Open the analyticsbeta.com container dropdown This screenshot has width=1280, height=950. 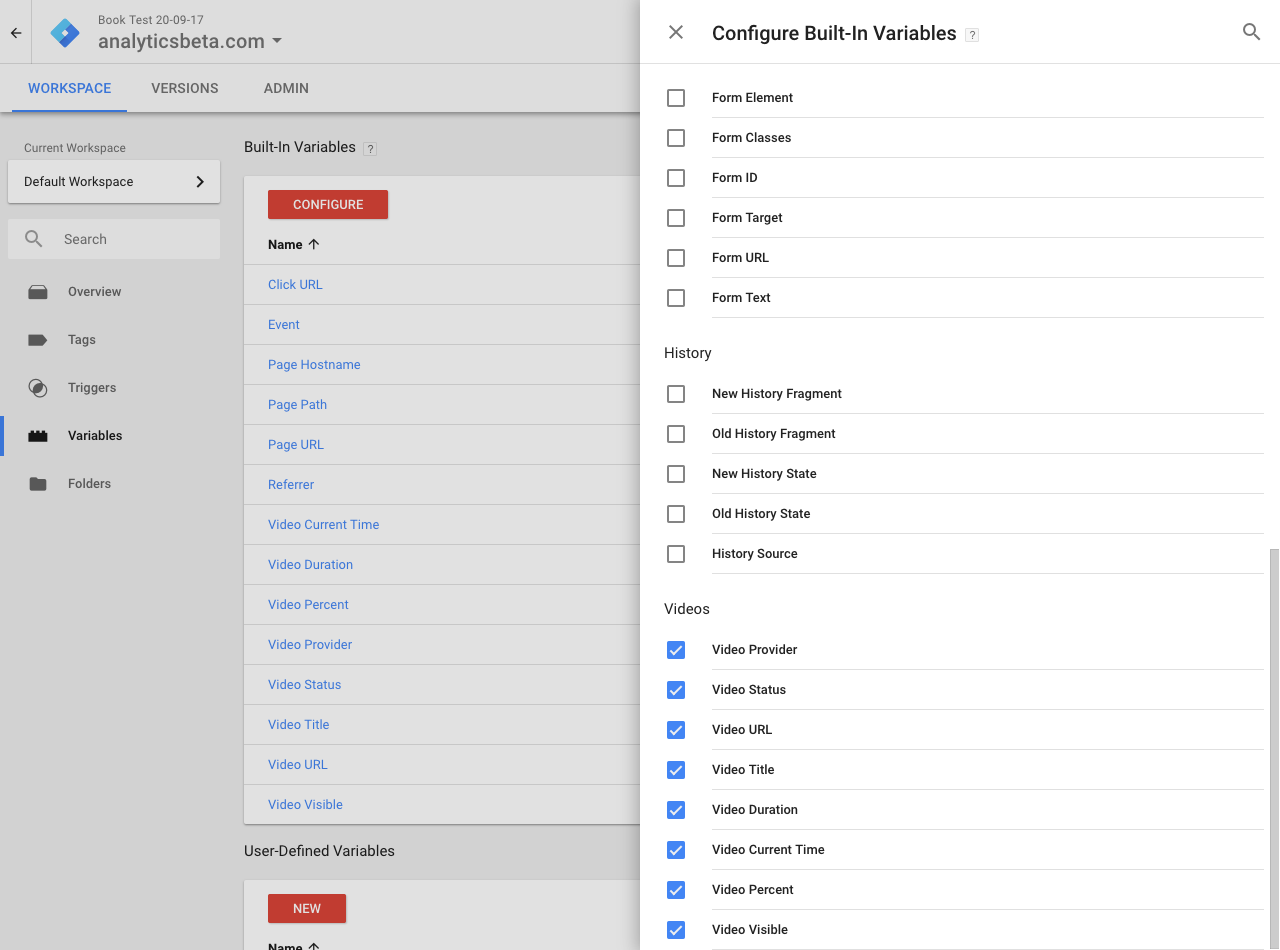187,43
